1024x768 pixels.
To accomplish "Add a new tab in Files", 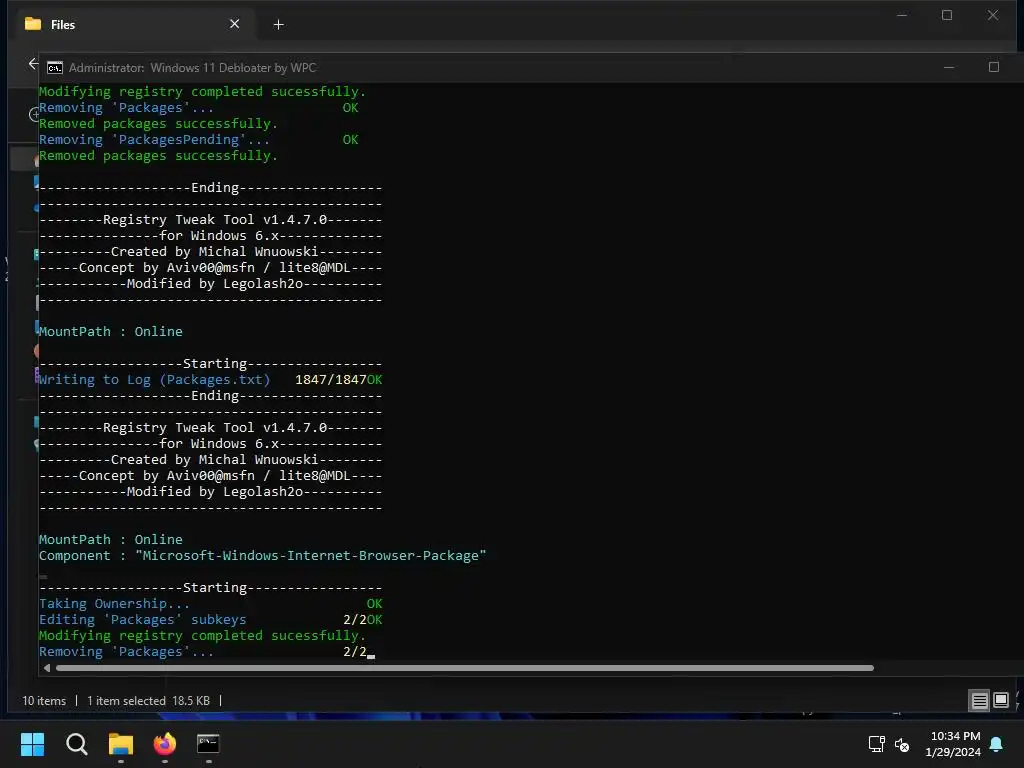I will click(278, 25).
